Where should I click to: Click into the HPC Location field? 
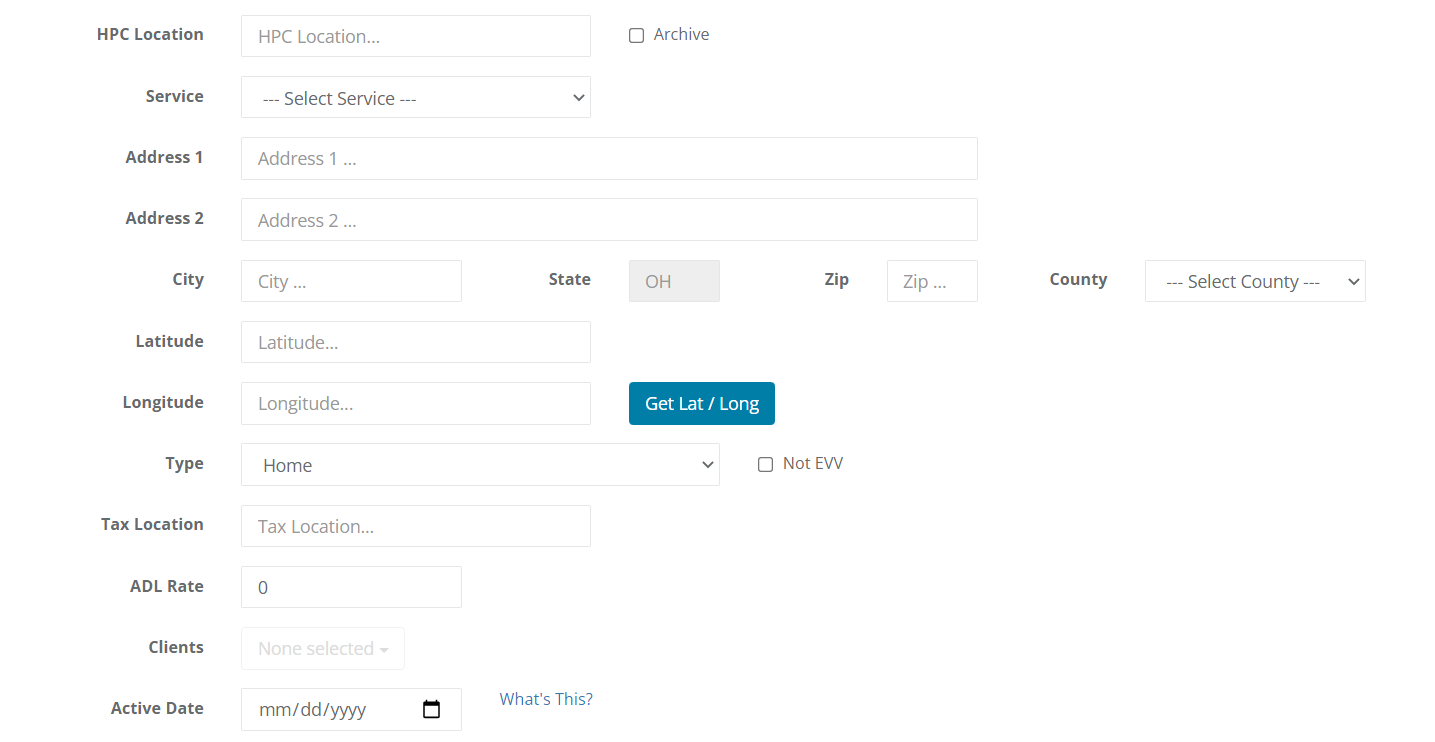415,36
